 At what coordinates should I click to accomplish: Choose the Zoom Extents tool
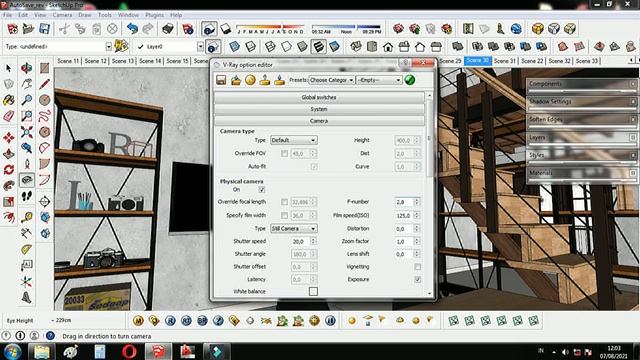pyautogui.click(x=27, y=132)
